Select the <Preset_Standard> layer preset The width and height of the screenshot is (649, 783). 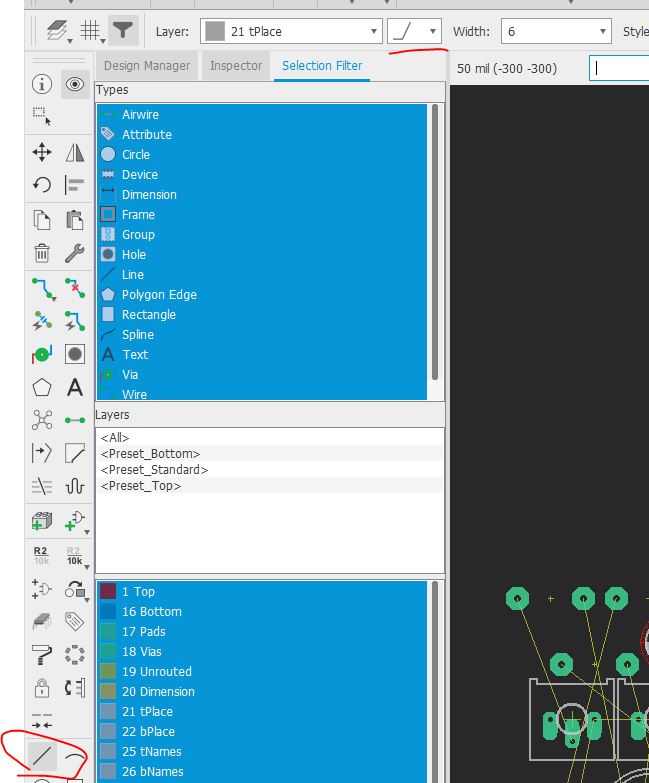pyautogui.click(x=270, y=469)
